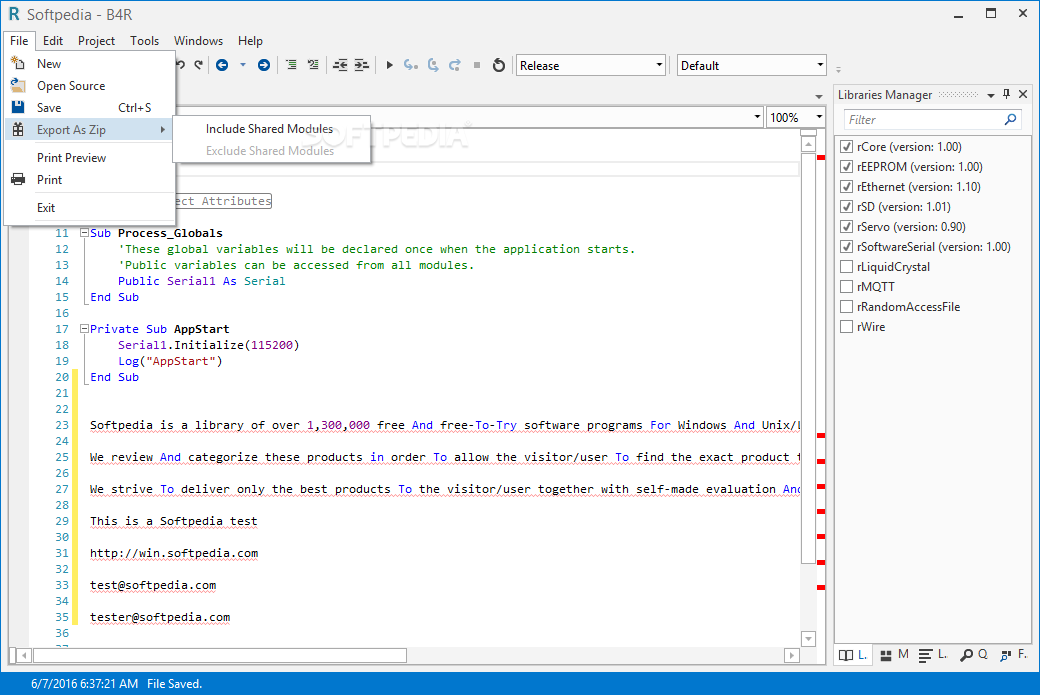Screen dimensions: 1040x695
Task: Click the Decrease indent icon
Action: click(340, 65)
